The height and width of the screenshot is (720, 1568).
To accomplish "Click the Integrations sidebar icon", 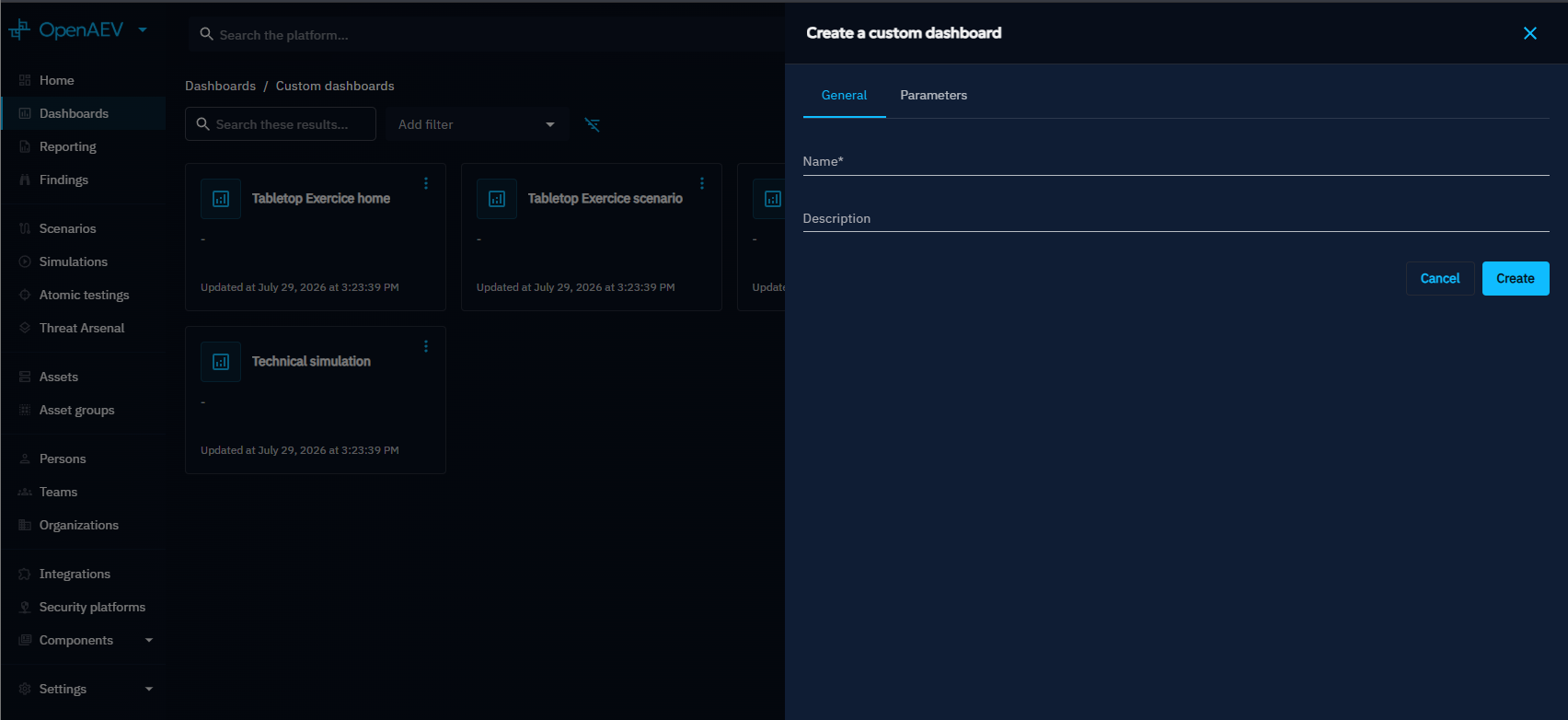I will pos(25,574).
